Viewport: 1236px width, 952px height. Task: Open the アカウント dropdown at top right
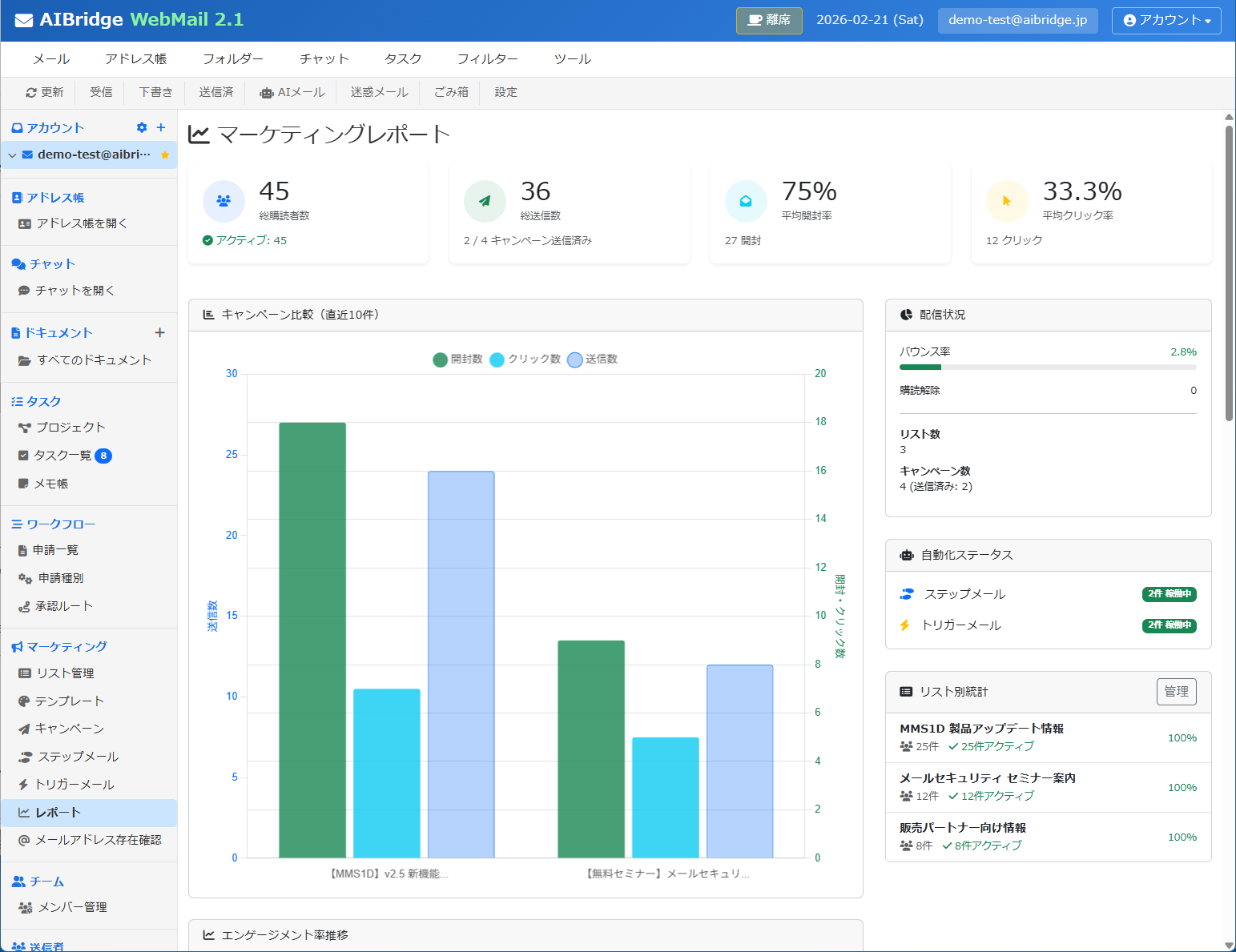coord(1166,21)
